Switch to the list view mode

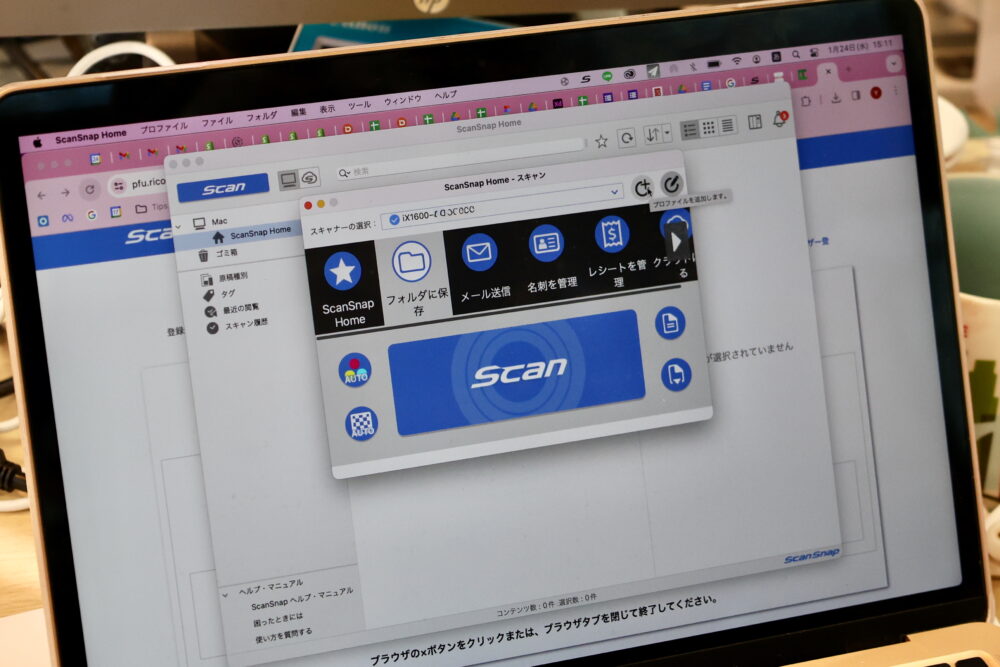pyautogui.click(x=689, y=129)
